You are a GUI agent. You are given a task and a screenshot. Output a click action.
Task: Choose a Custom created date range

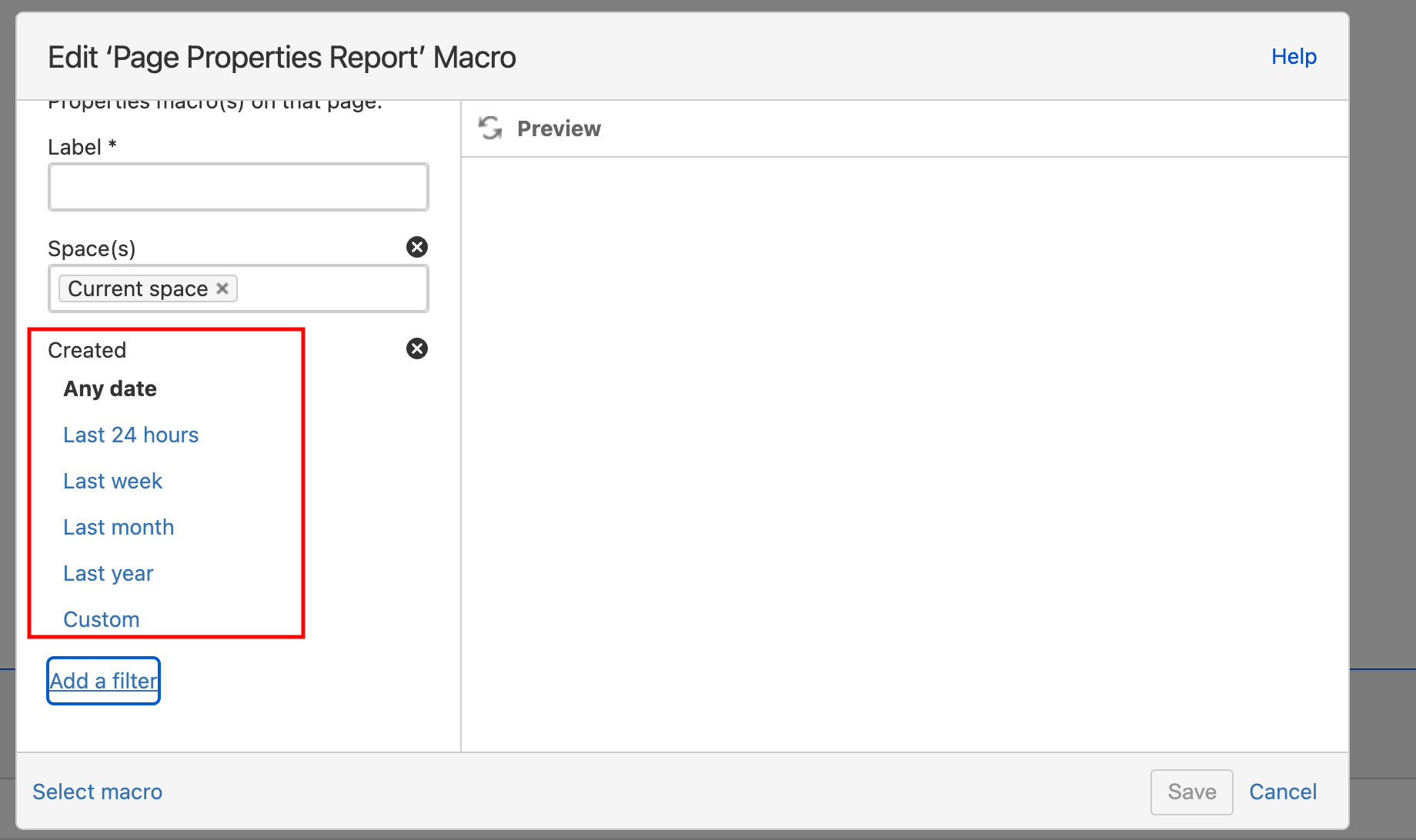[x=101, y=619]
